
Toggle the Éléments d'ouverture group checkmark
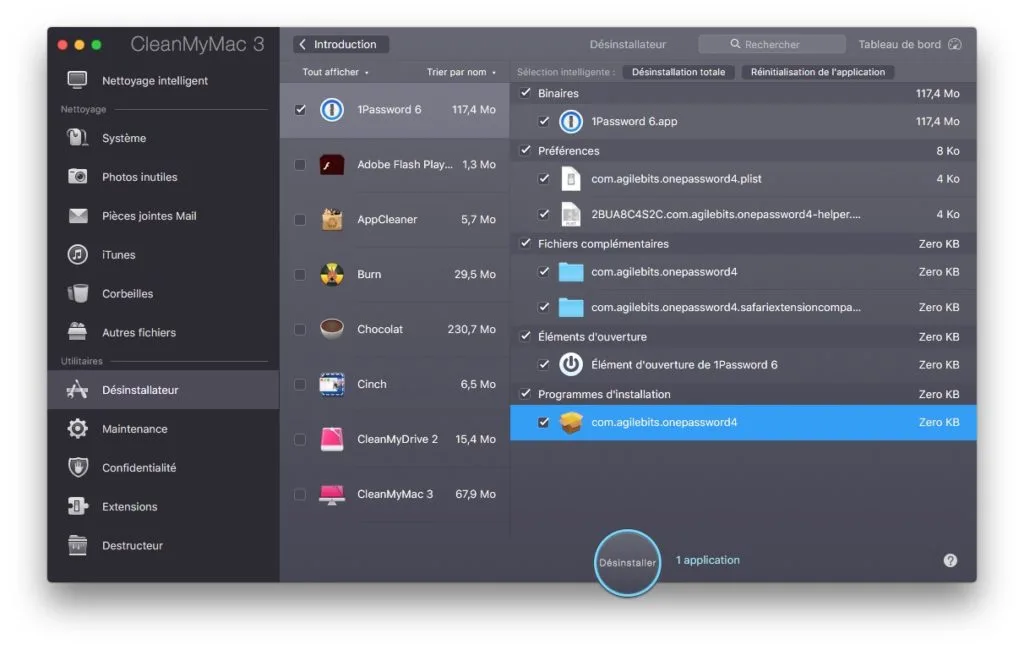(x=526, y=336)
